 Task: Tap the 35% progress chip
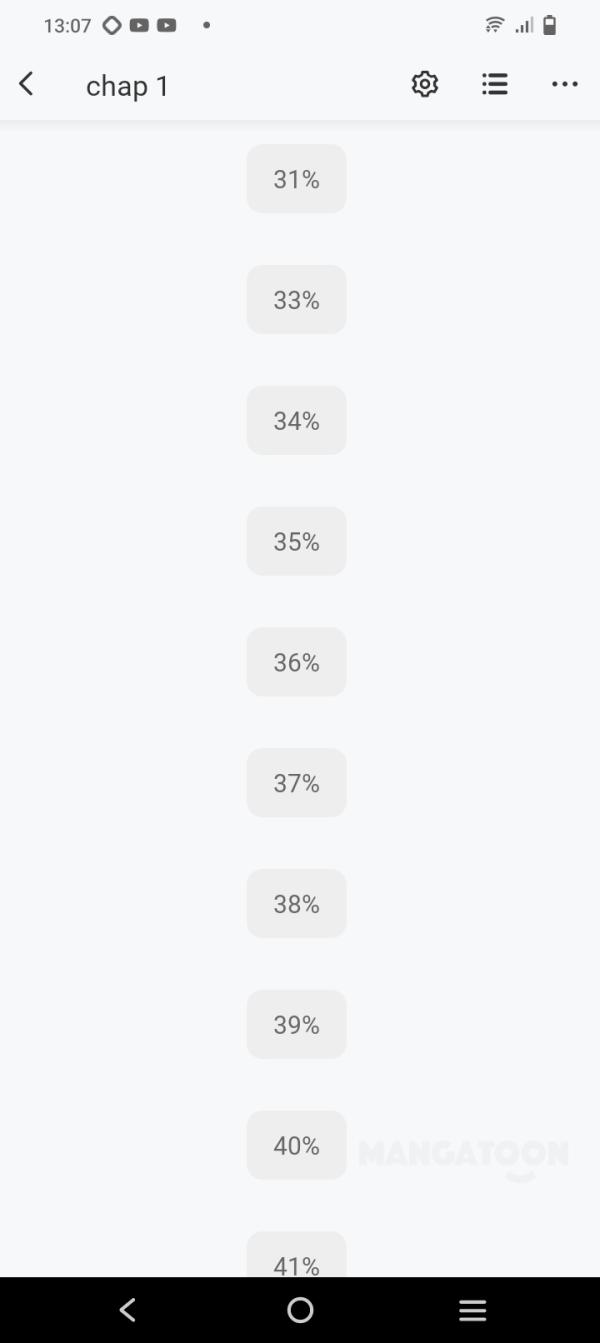pyautogui.click(x=296, y=541)
